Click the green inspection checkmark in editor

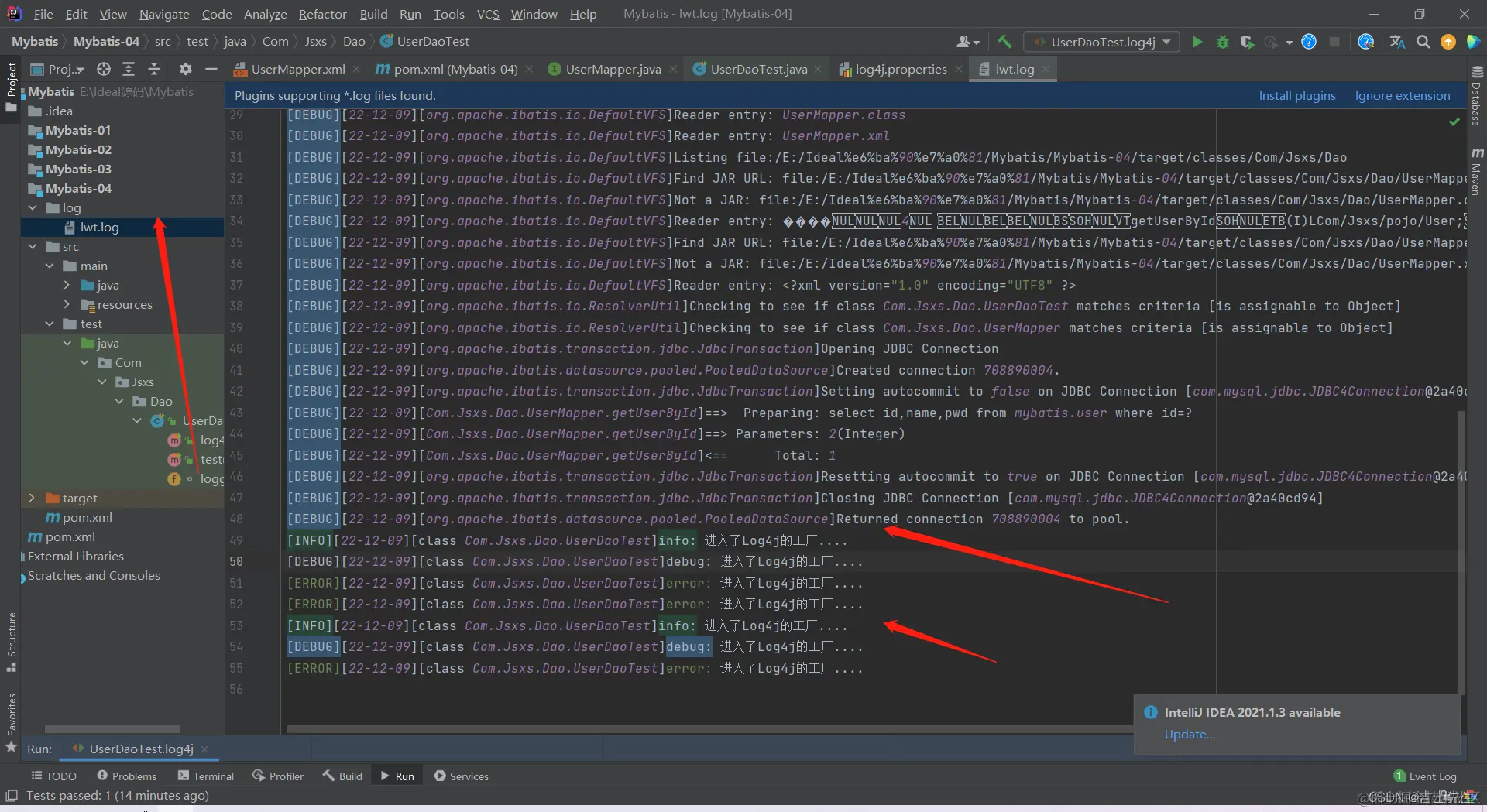point(1454,122)
